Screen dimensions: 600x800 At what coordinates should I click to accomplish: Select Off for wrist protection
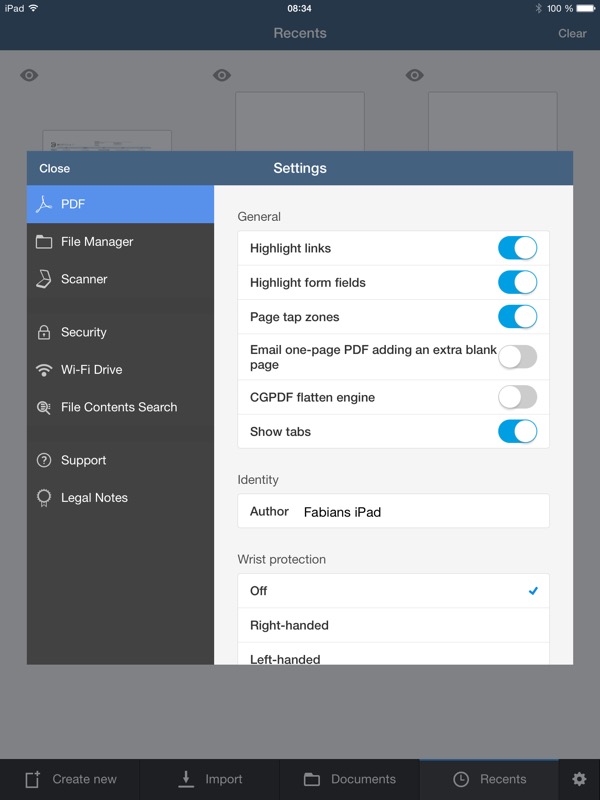(x=393, y=591)
